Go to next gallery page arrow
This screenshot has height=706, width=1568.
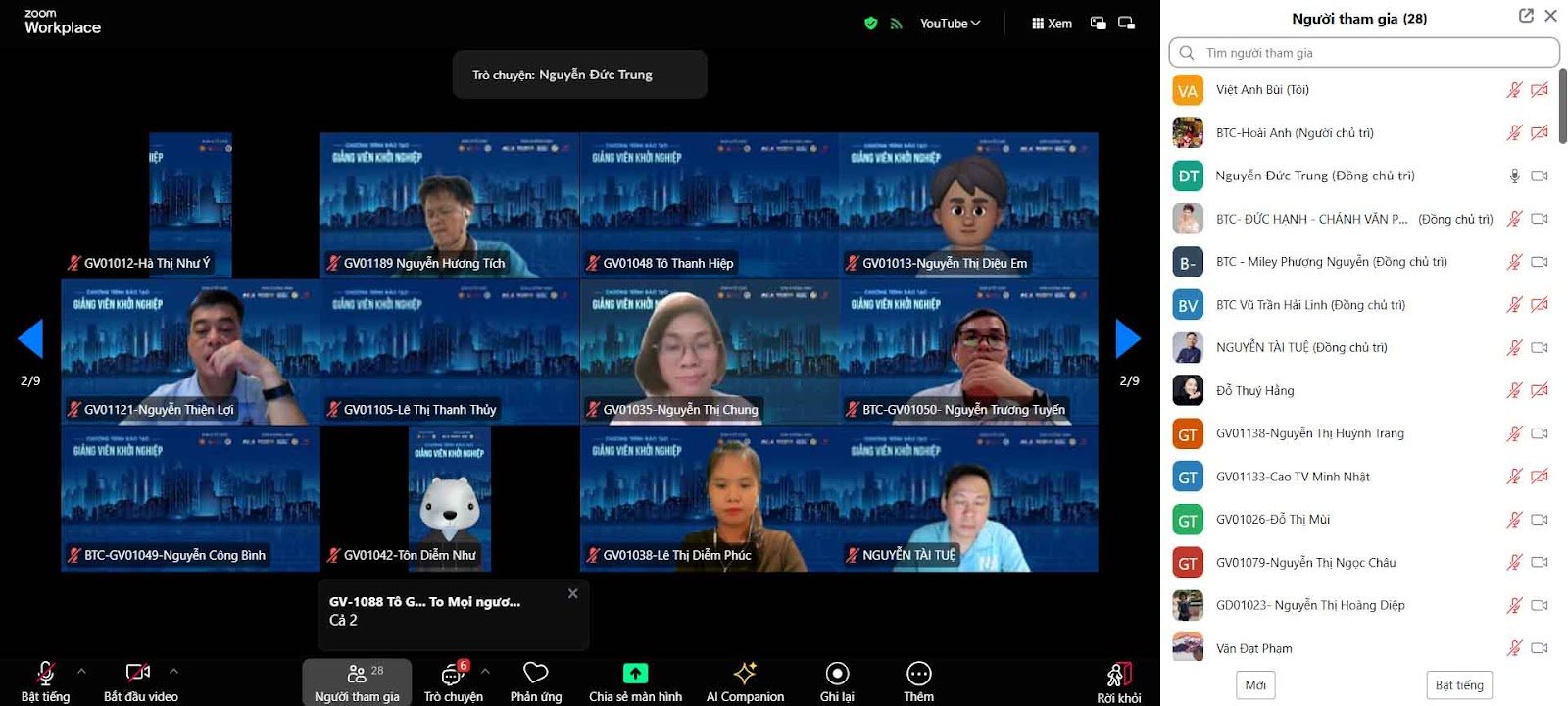tap(1128, 339)
